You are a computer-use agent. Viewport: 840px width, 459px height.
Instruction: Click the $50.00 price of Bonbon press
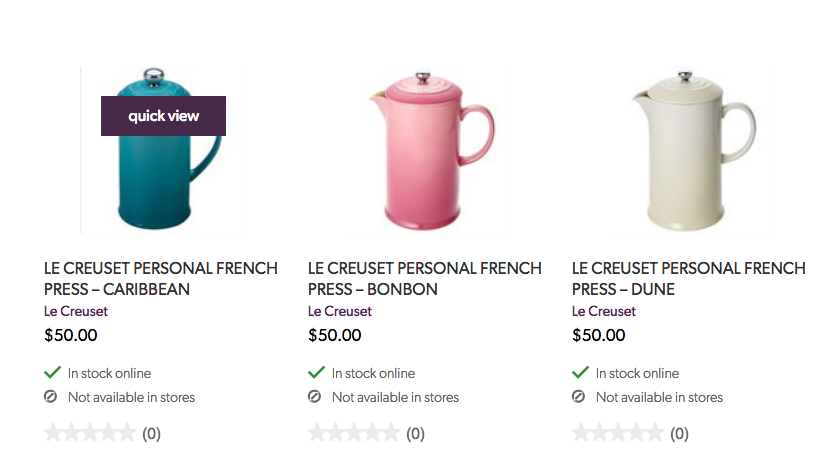point(335,335)
